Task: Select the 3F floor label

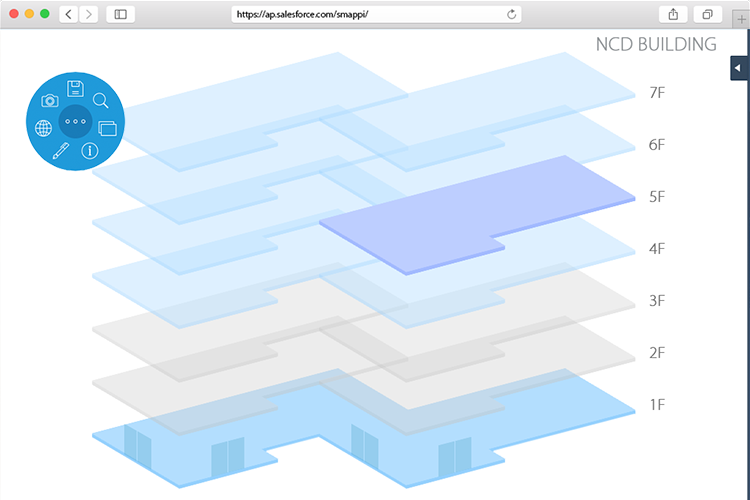Action: point(657,300)
